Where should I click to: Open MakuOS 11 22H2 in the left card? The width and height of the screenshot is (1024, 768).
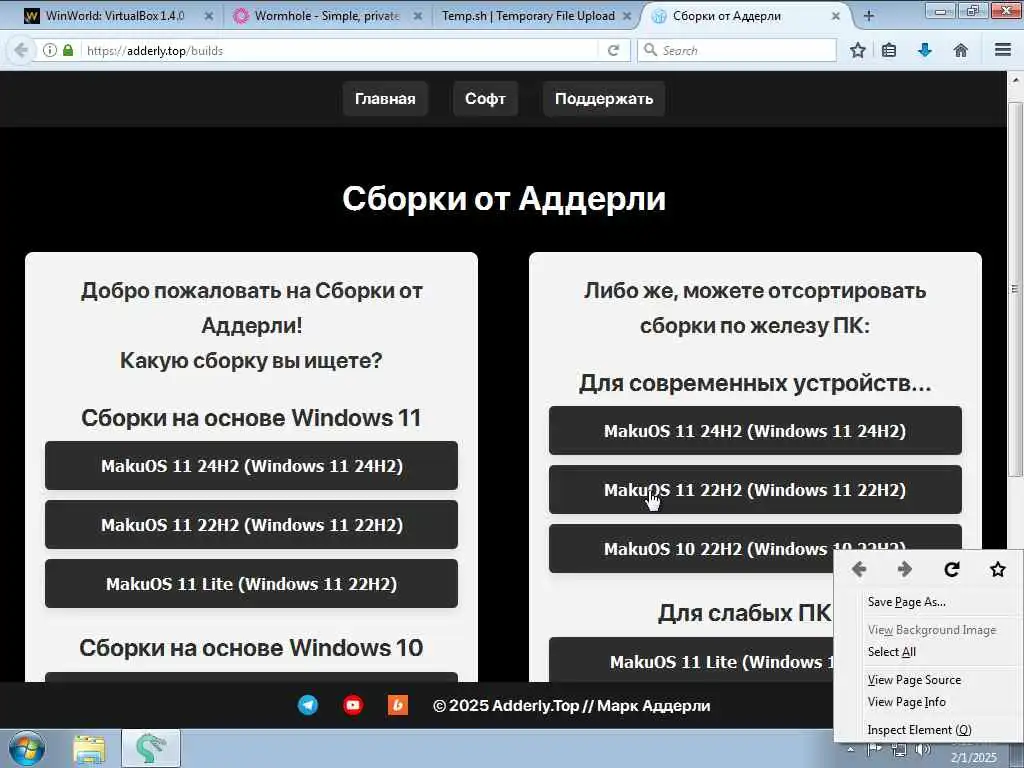[251, 524]
